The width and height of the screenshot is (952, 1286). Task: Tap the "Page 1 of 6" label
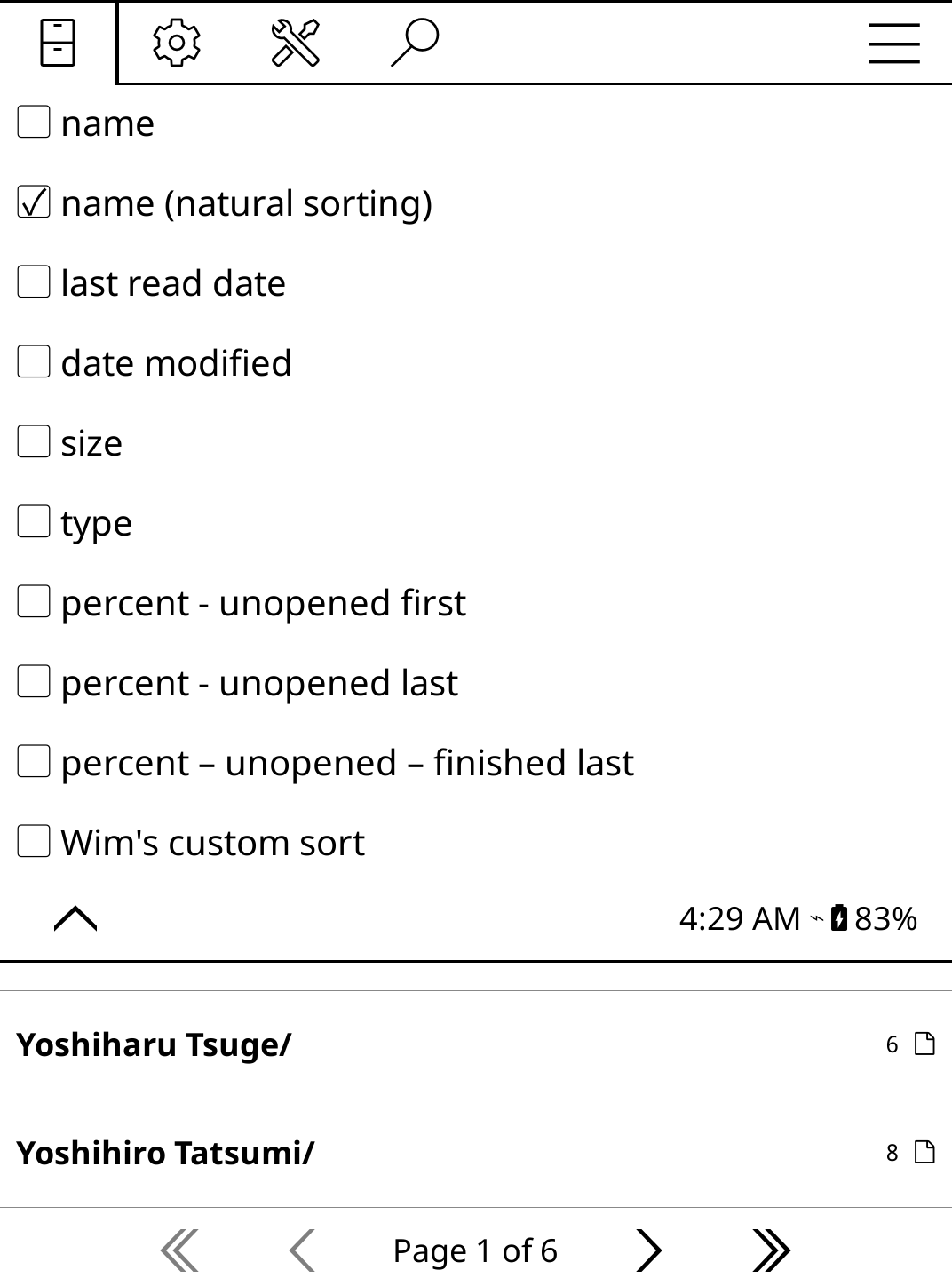[475, 1250]
